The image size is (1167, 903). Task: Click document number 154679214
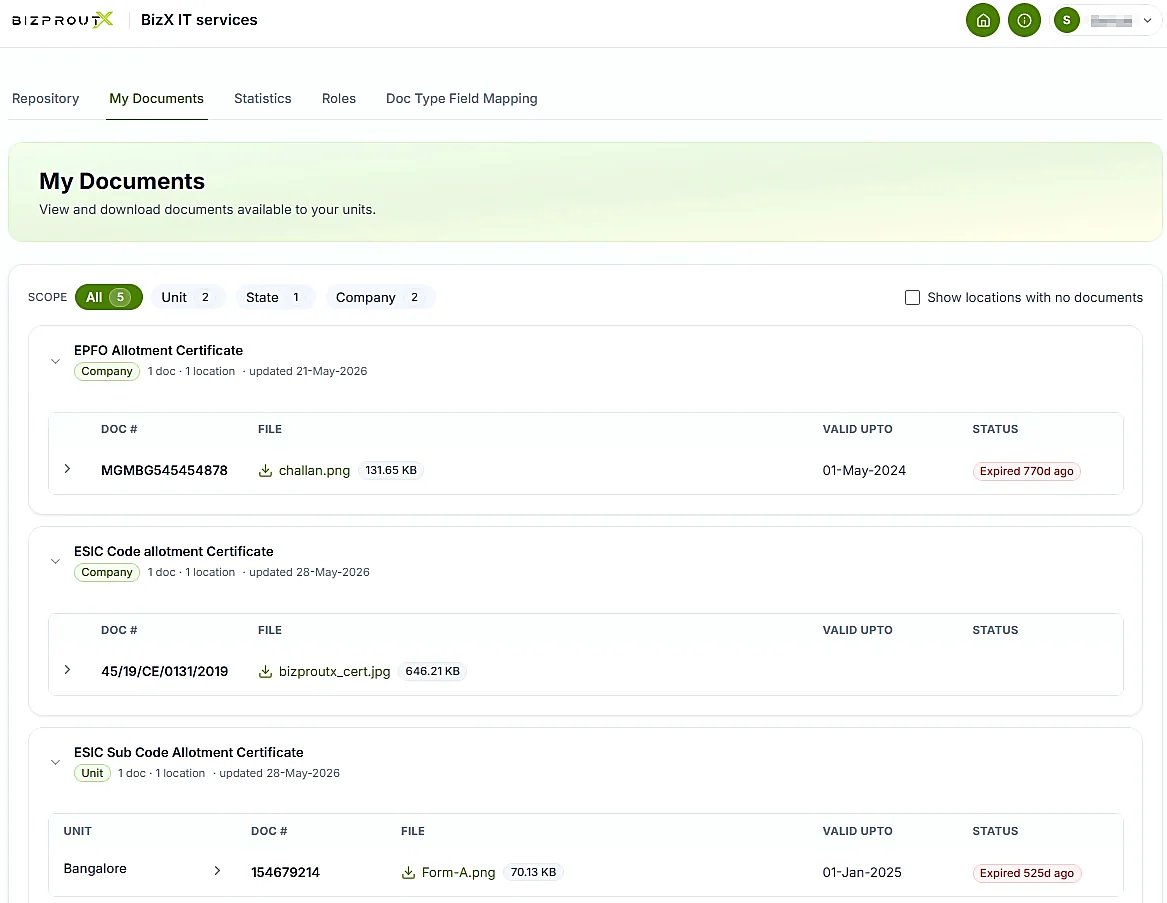(x=285, y=872)
